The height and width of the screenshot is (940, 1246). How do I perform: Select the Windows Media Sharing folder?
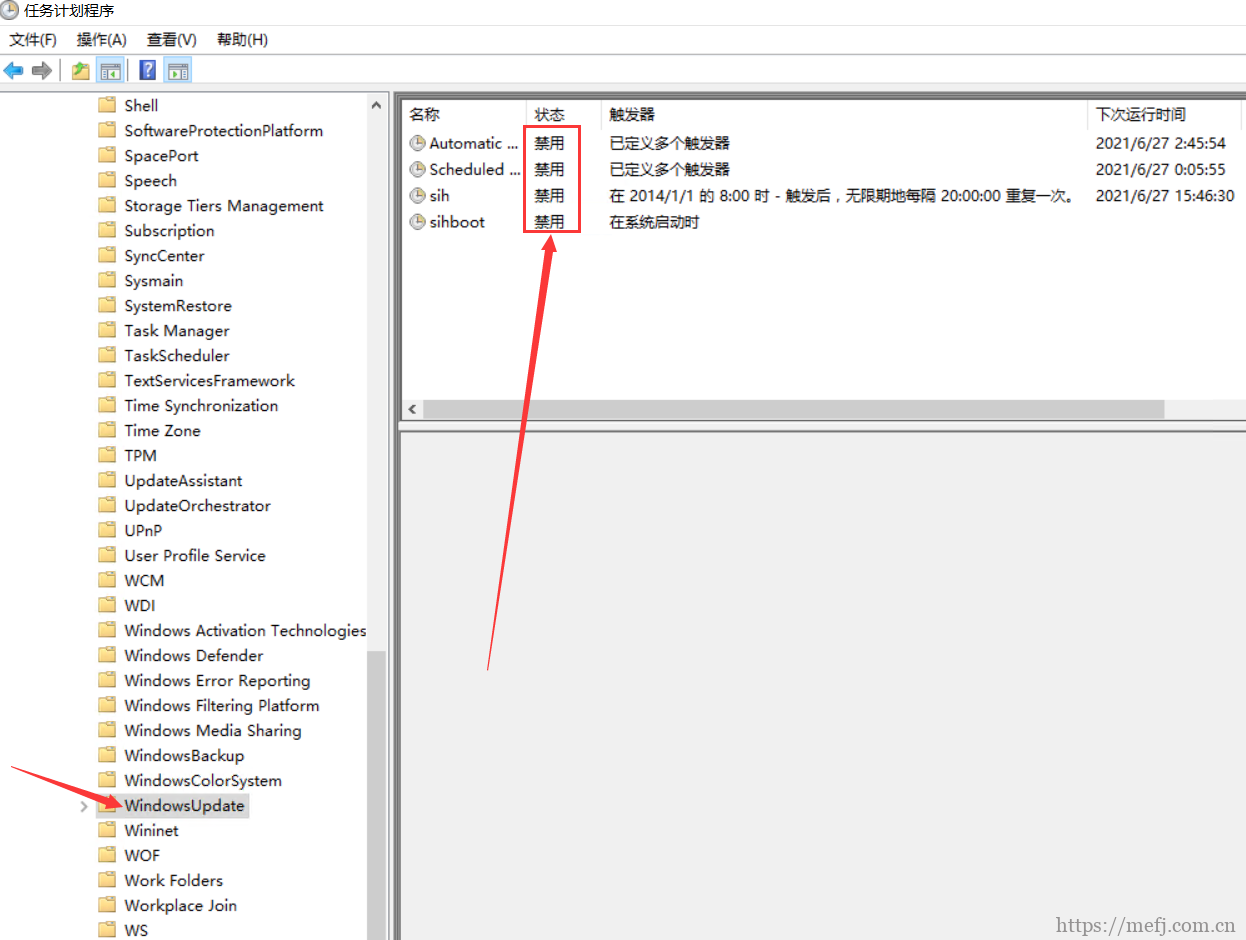(x=213, y=730)
